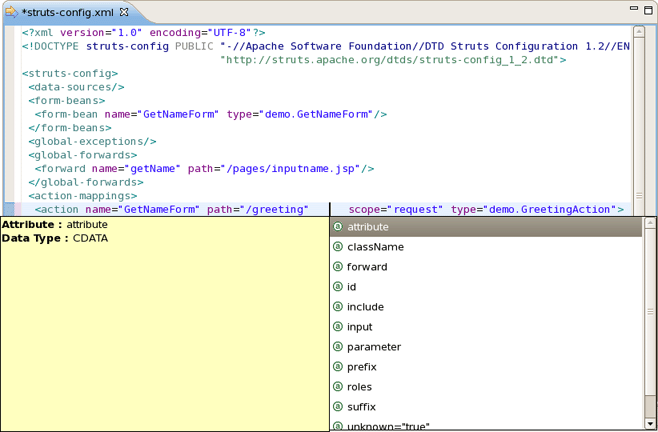The height and width of the screenshot is (432, 658).
Task: Choose 'attribute' from the completion list
Action: (367, 227)
